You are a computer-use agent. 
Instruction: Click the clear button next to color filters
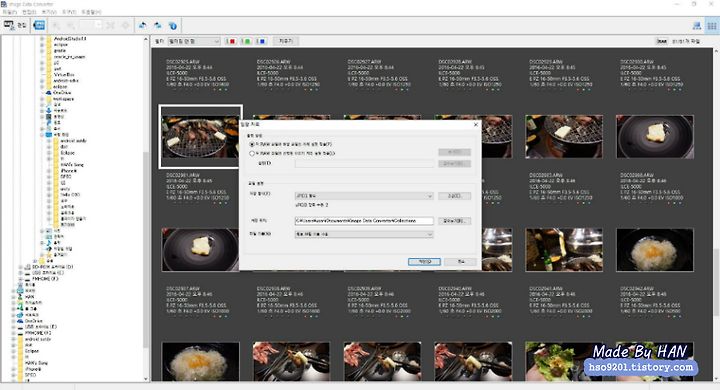286,41
